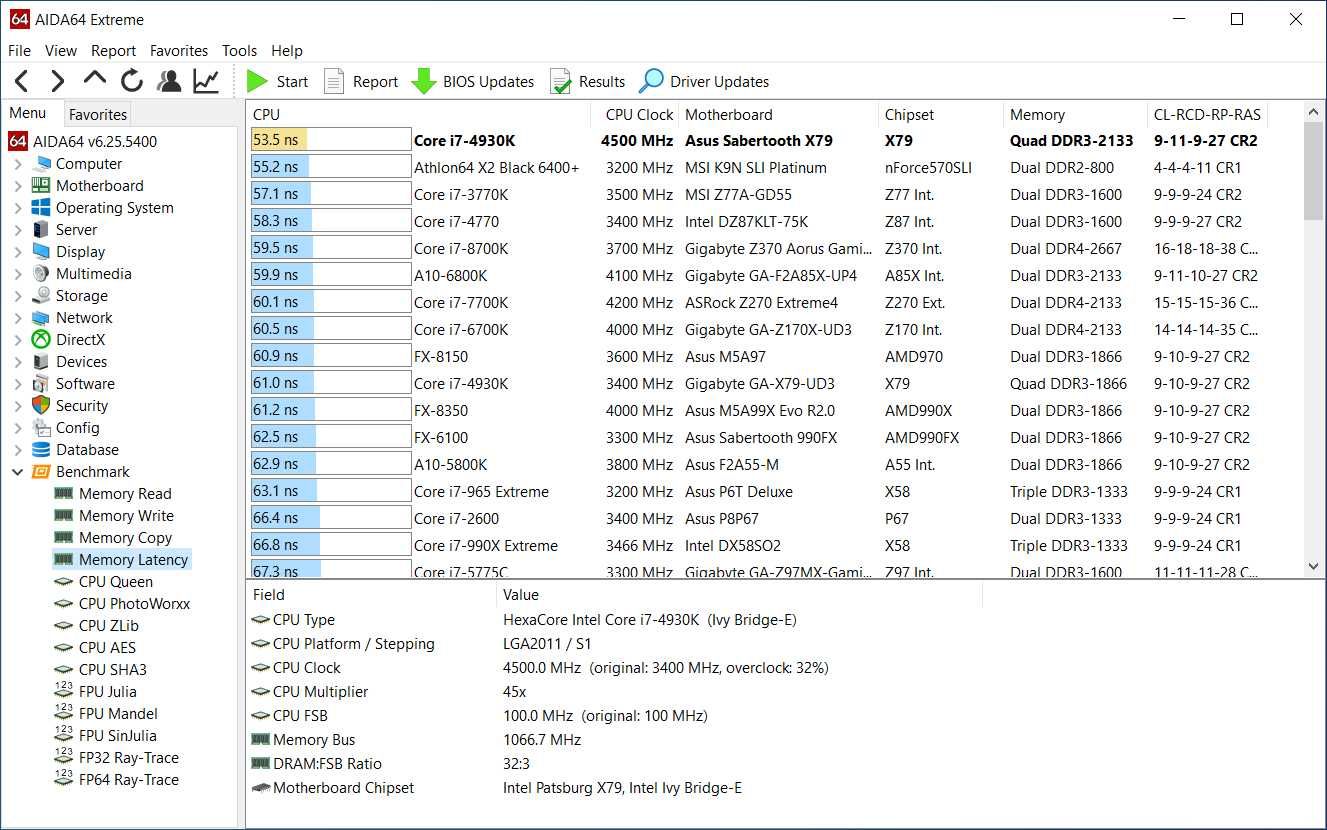
Task: Open Driver Updates
Action: point(705,82)
